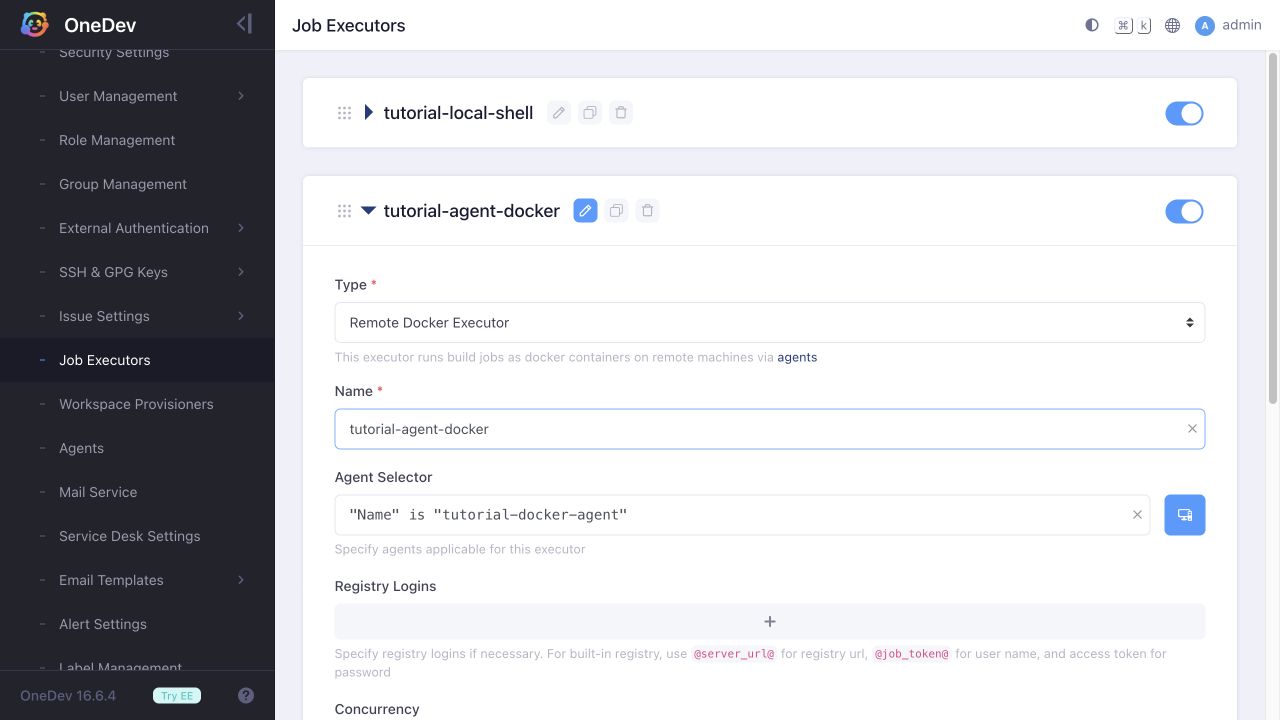Open admin user avatar menu
Image resolution: width=1280 pixels, height=720 pixels.
1229,25
